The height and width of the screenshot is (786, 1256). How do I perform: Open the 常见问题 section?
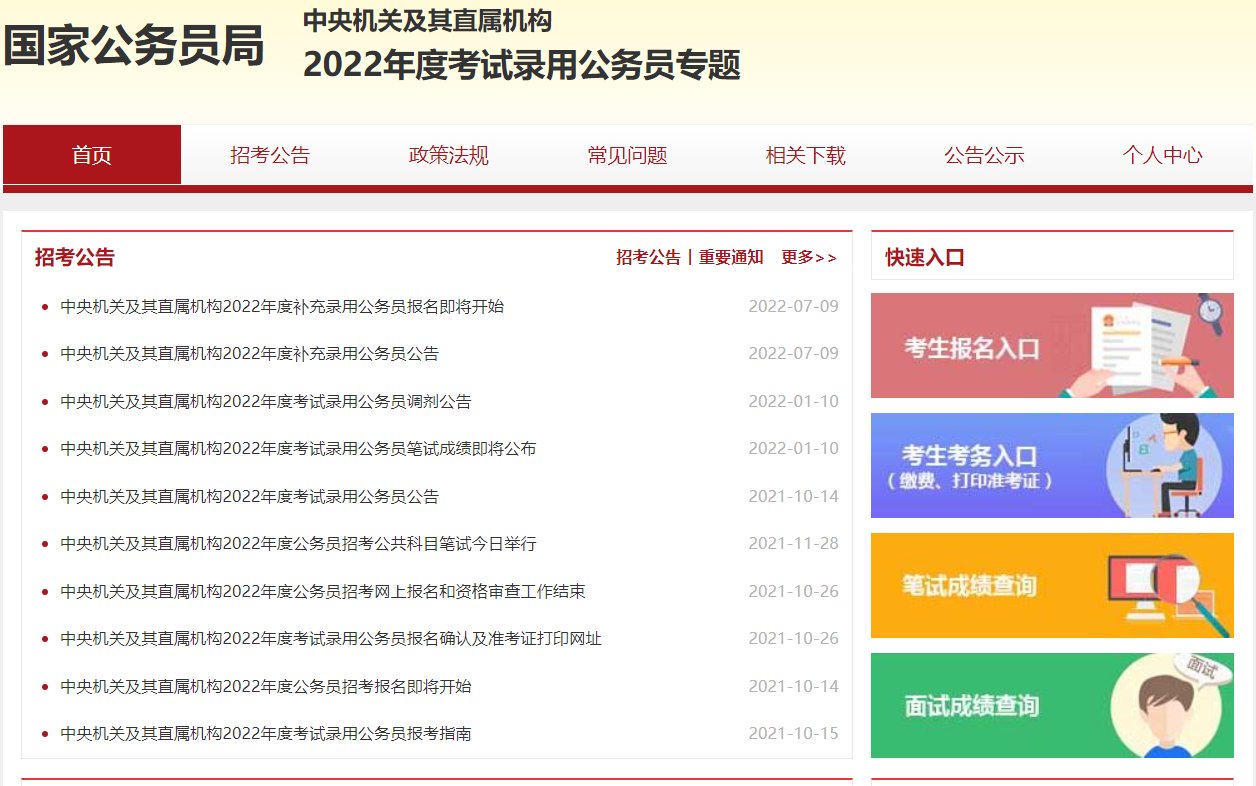626,154
